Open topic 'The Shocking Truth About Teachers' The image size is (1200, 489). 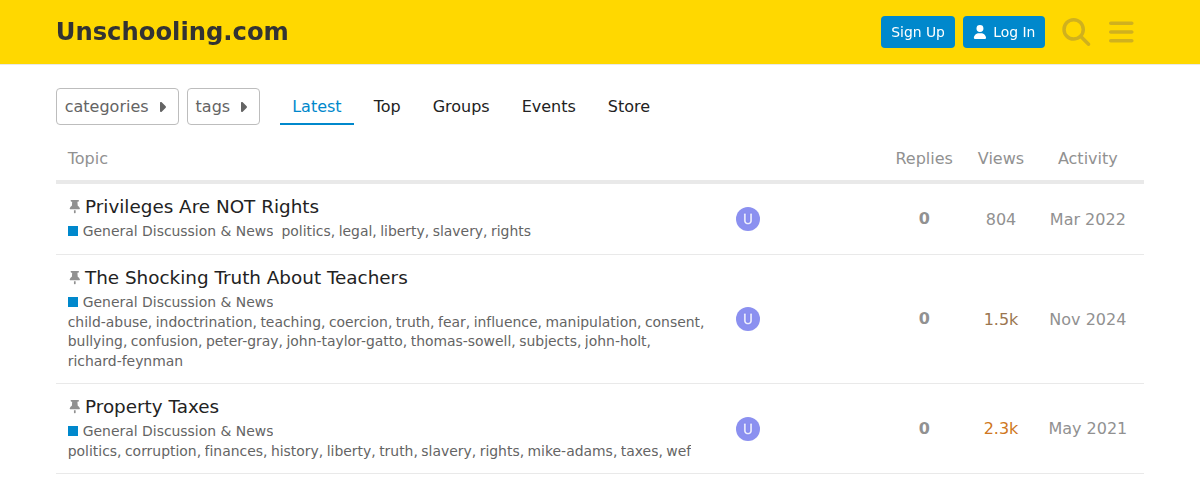tap(246, 278)
